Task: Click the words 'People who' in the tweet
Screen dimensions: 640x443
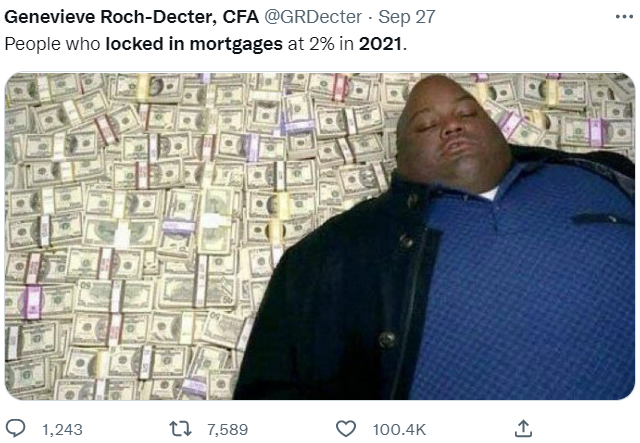Action: [x=52, y=44]
